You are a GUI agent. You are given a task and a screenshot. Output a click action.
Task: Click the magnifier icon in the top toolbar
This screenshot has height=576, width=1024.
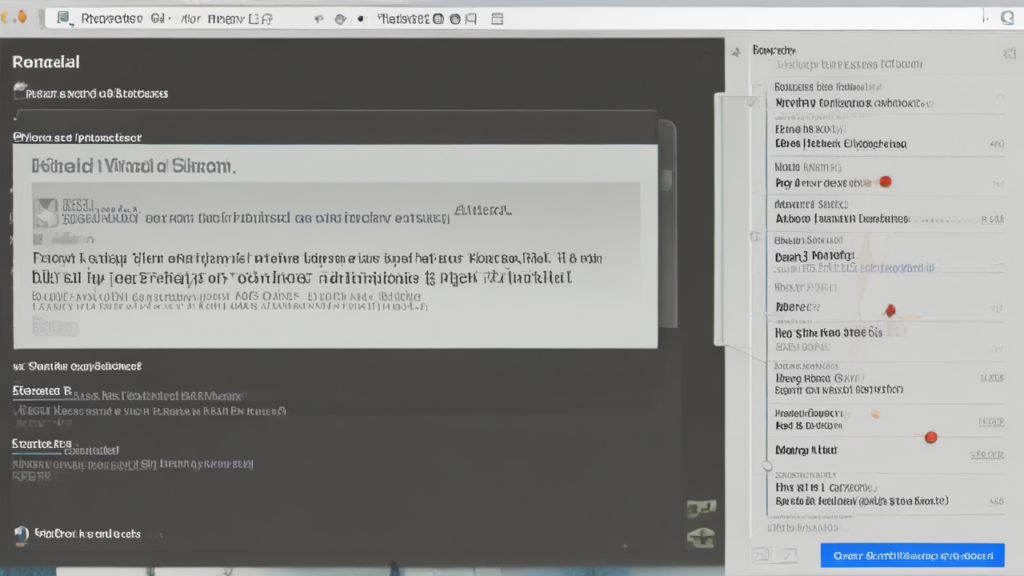[x=1007, y=18]
